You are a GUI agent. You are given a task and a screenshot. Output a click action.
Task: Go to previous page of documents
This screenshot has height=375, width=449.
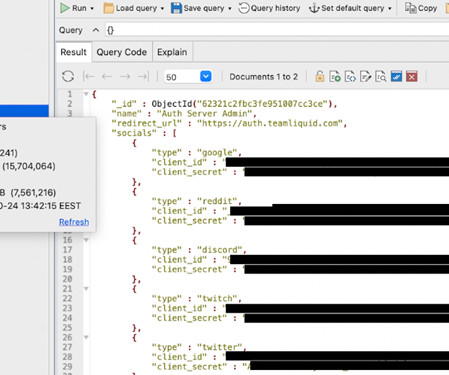tap(107, 77)
